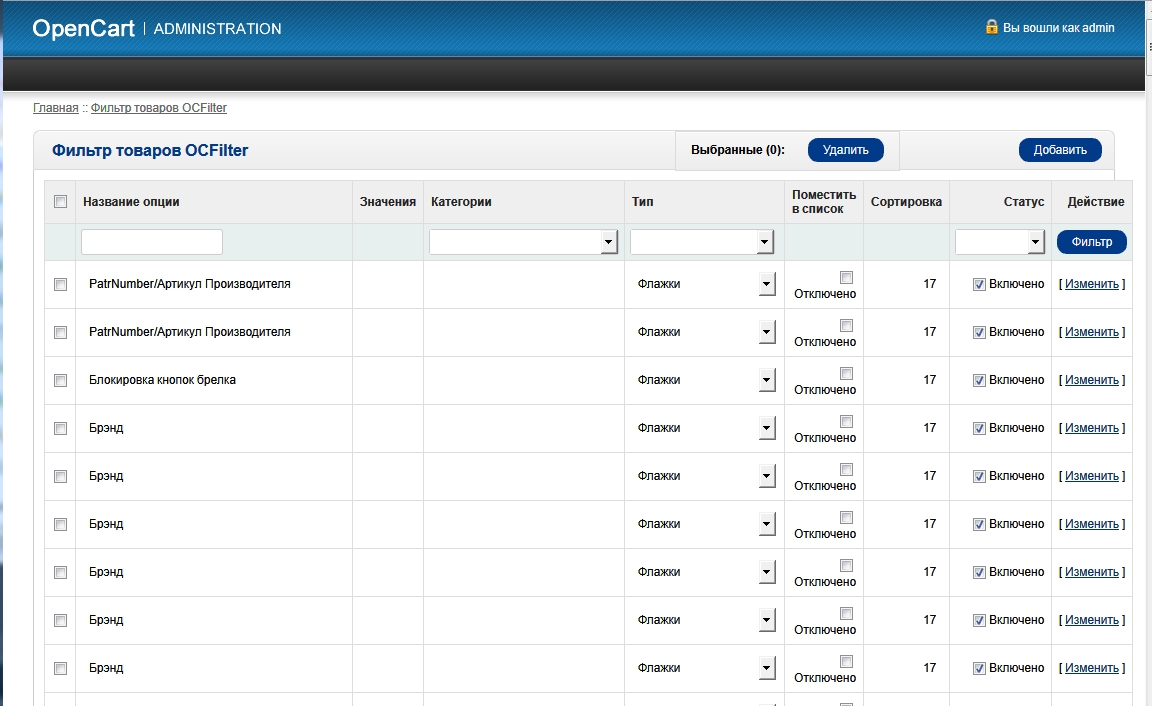Focus the Название опции filter input
Screen dimensions: 1152x706
click(152, 242)
